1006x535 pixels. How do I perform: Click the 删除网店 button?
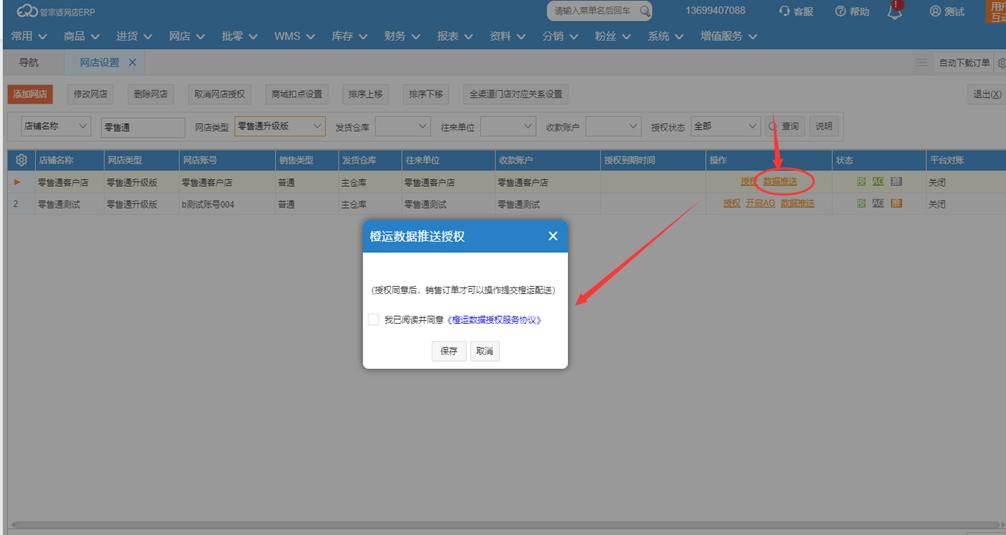pos(151,94)
